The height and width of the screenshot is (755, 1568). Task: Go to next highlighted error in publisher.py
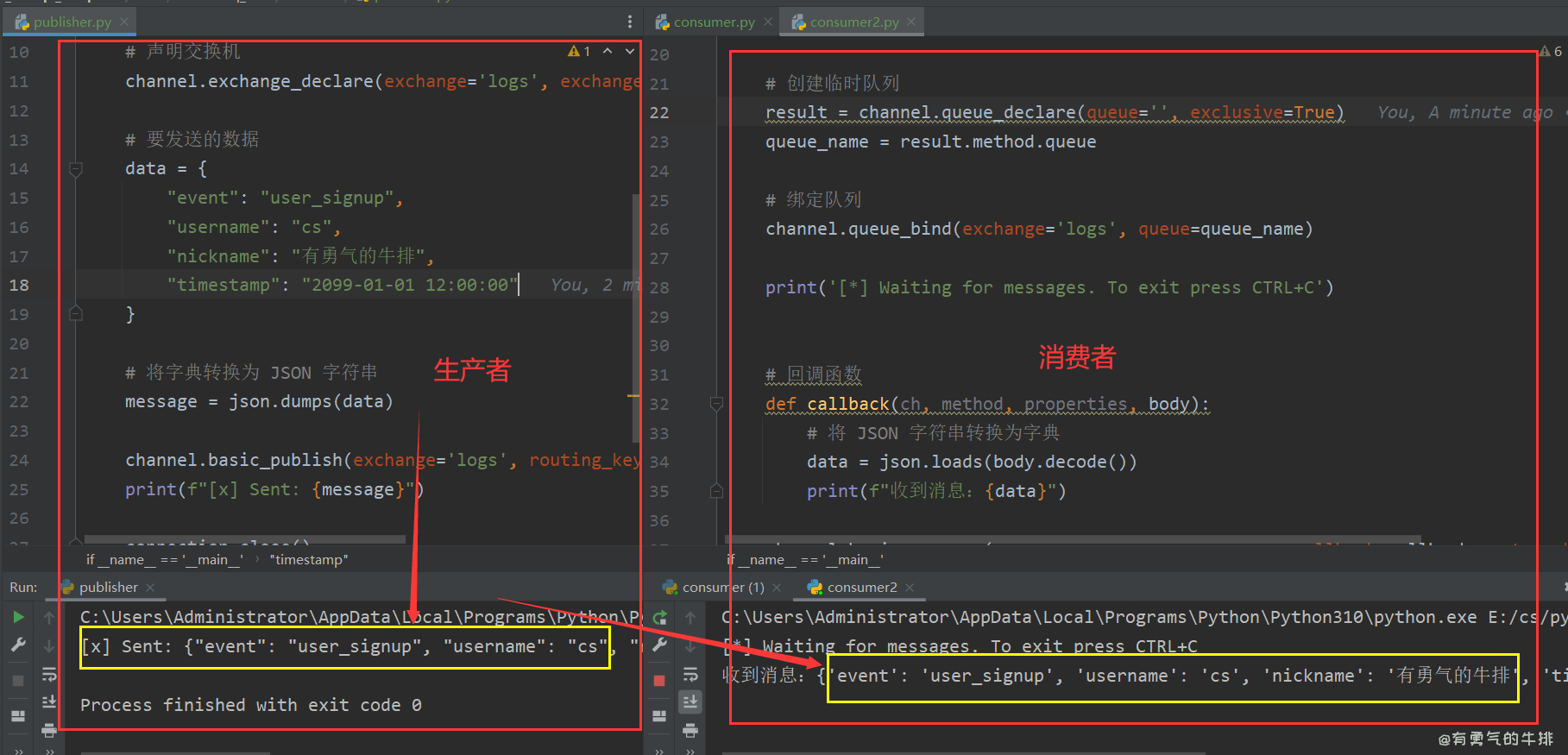coord(630,52)
